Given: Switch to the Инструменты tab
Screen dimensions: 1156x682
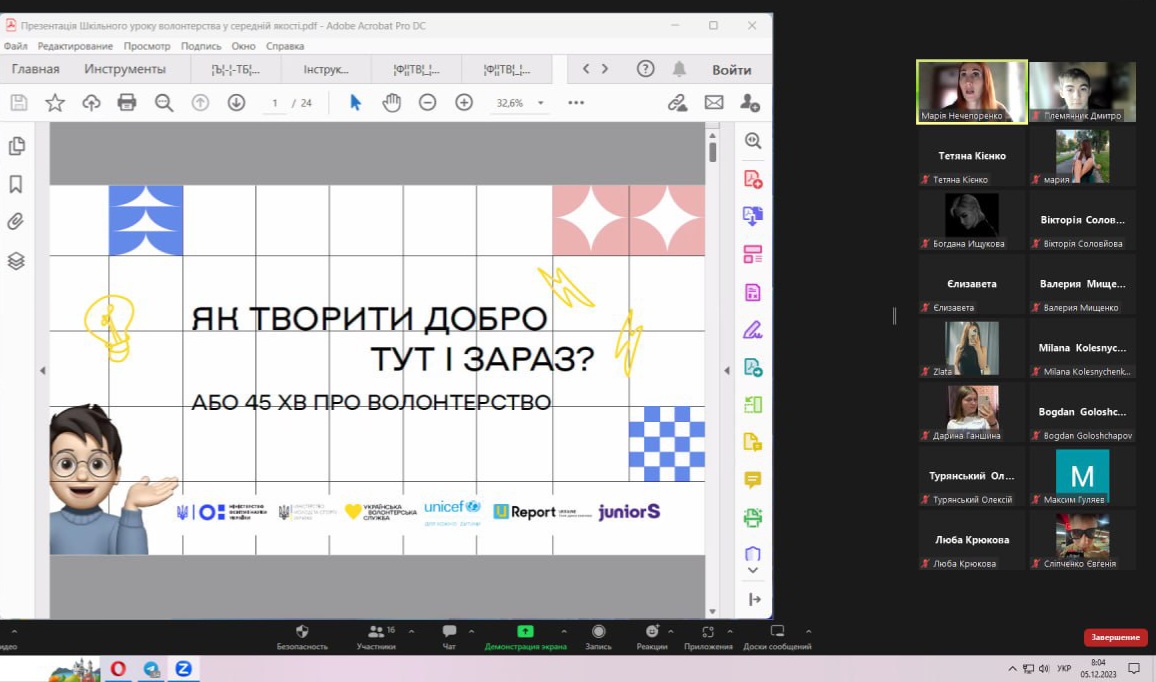Looking at the screenshot, I should pyautogui.click(x=125, y=69).
